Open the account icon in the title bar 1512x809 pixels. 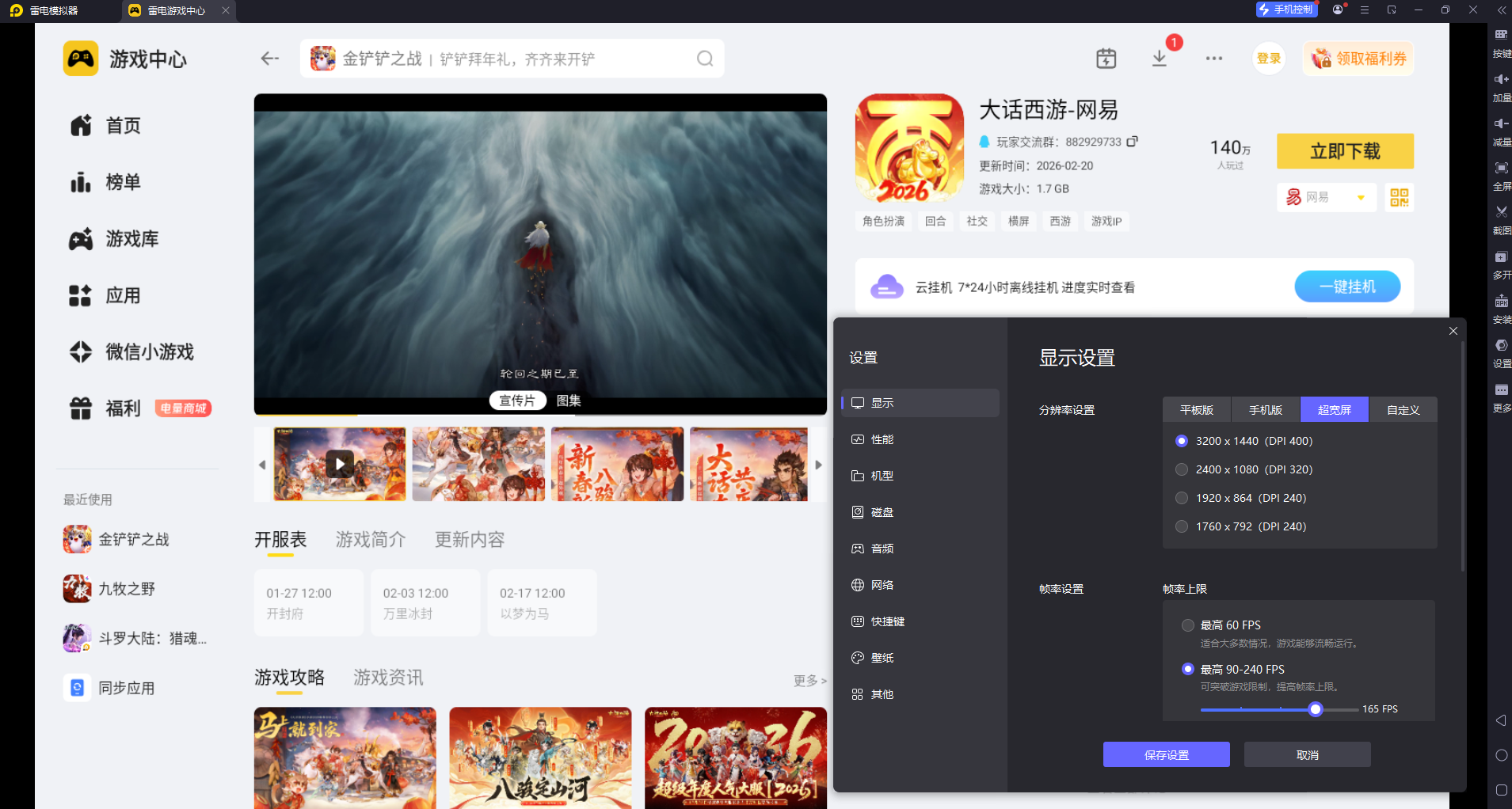click(1339, 9)
